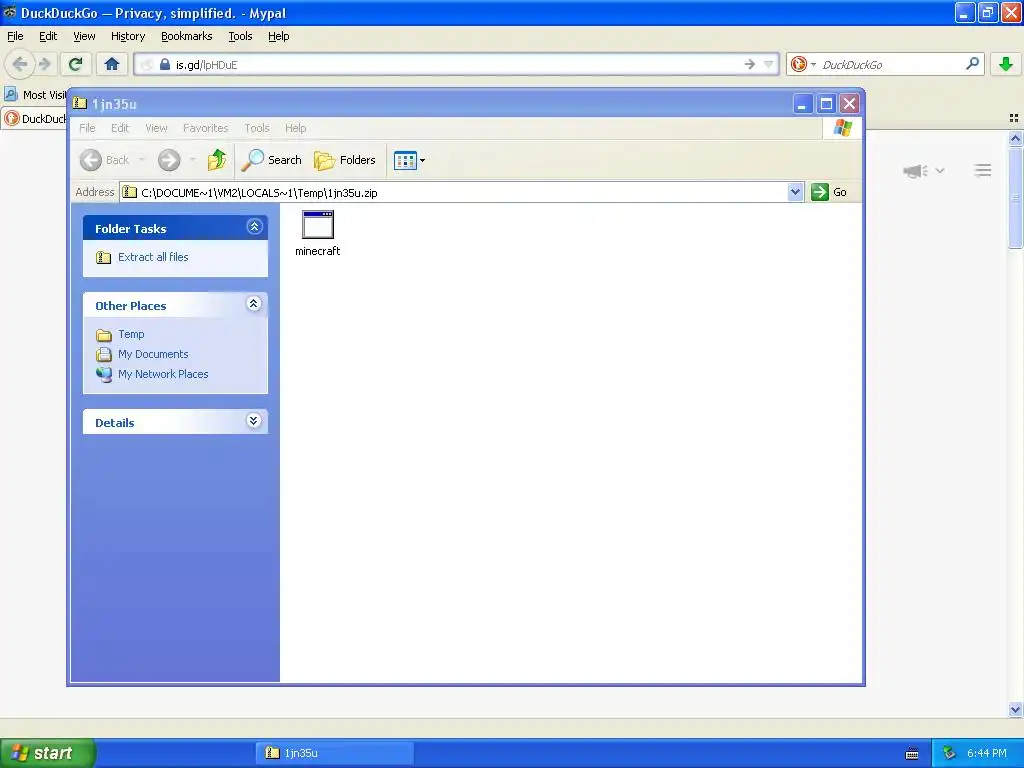
Task: Click Most Visited bookmark icon
Action: [10, 94]
